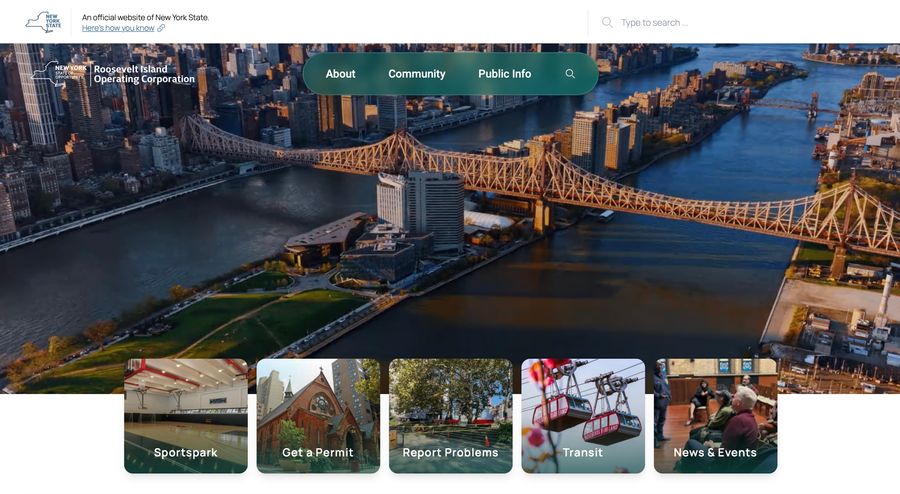Click the link icon after Here's how you know
This screenshot has height=494, width=900.
[x=161, y=28]
